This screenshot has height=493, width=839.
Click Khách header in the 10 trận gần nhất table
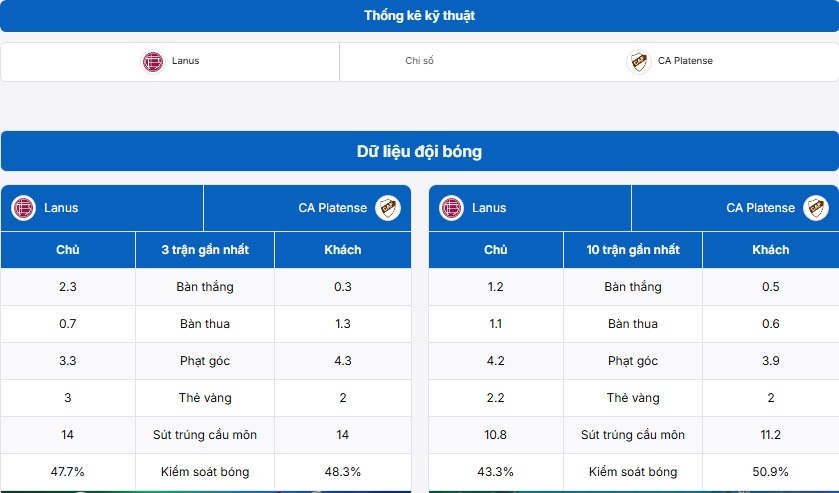[770, 250]
